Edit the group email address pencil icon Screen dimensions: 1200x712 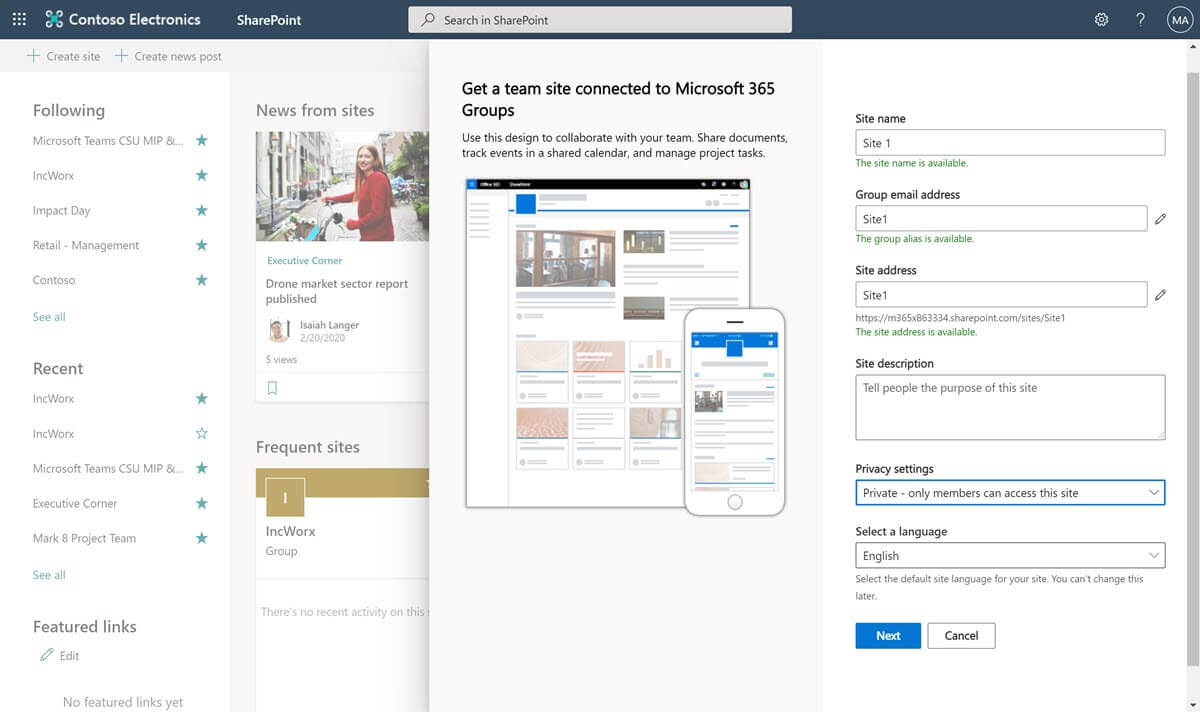click(x=1160, y=219)
